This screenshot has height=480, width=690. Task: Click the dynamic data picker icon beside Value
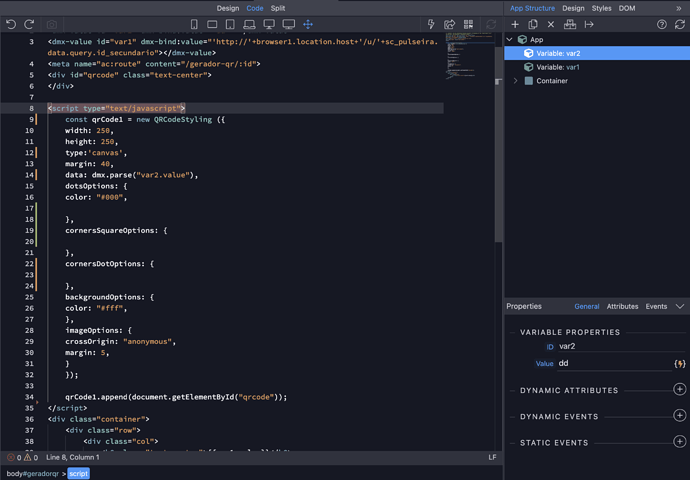(680, 364)
